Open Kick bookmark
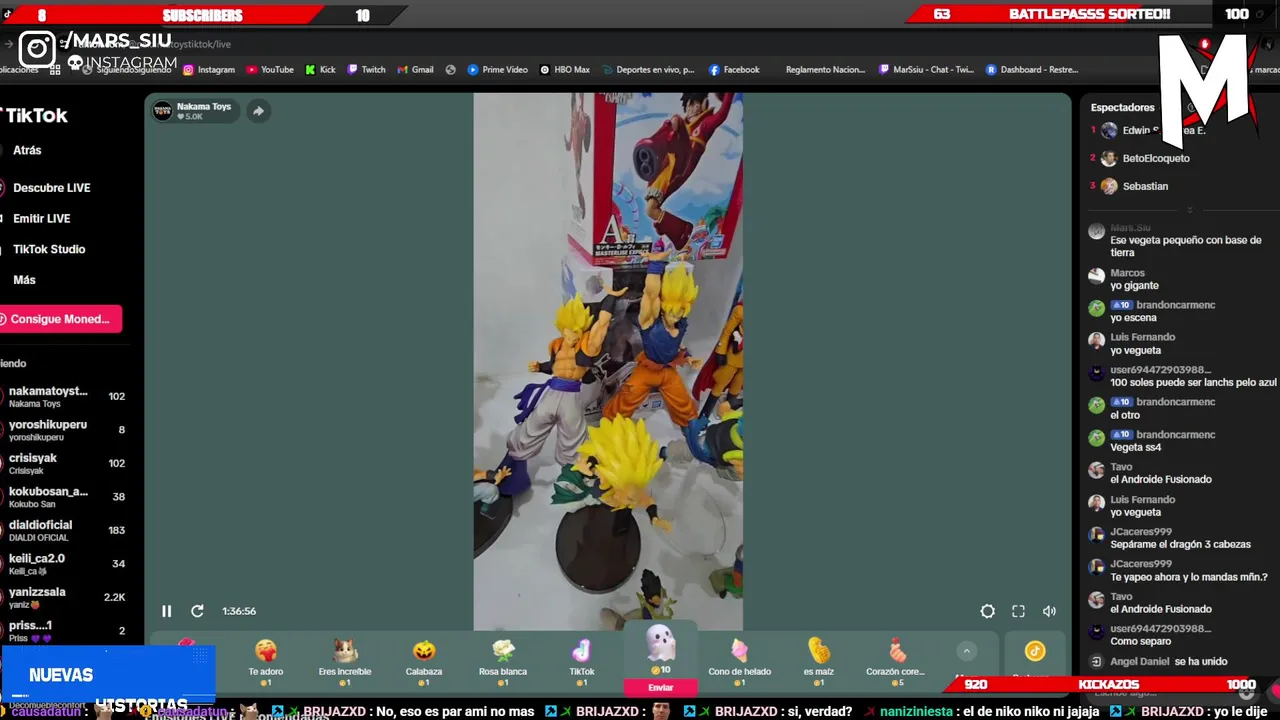The height and width of the screenshot is (720, 1280). click(x=320, y=70)
